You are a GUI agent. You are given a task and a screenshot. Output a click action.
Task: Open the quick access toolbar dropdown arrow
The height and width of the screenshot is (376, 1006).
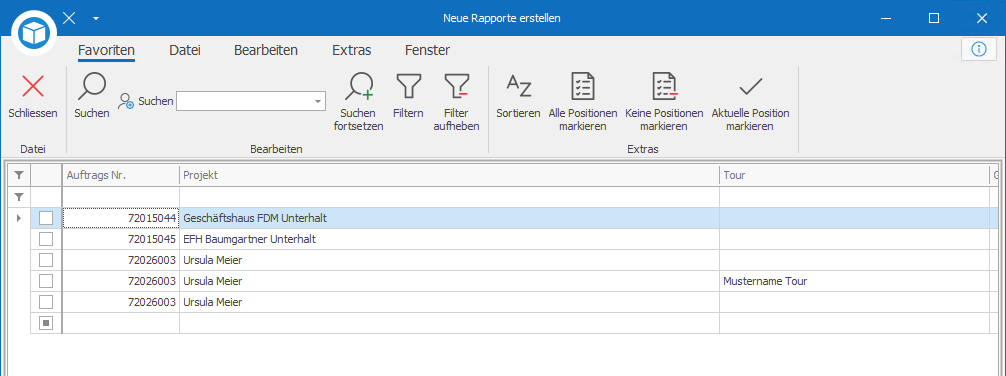(96, 18)
